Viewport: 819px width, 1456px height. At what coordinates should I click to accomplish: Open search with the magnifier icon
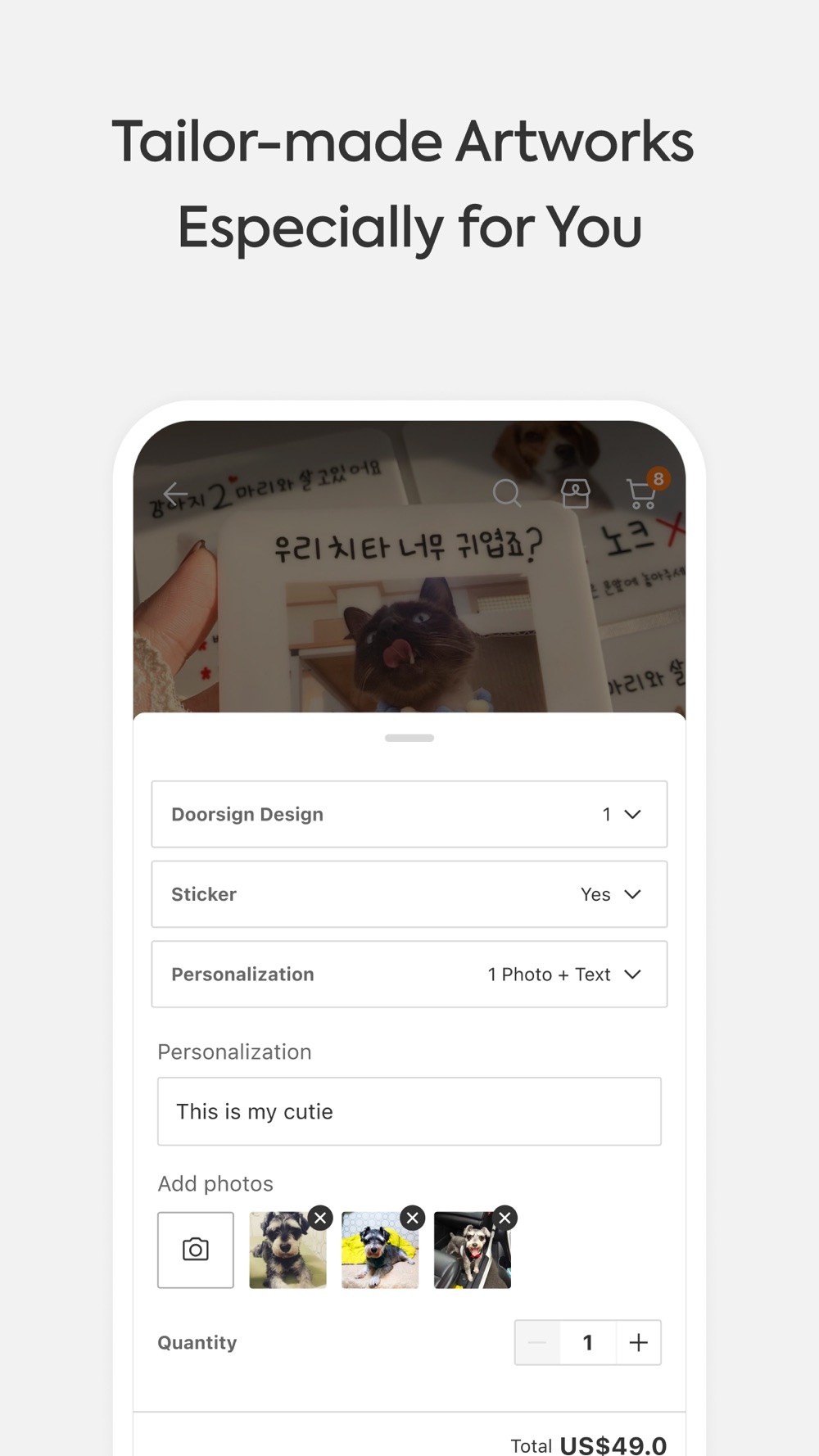pos(506,493)
